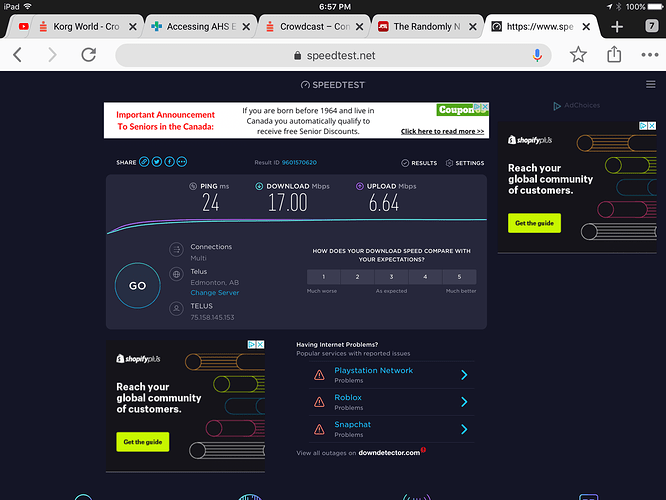Image resolution: width=666 pixels, height=500 pixels.
Task: Open downdetector.com link
Action: [389, 453]
